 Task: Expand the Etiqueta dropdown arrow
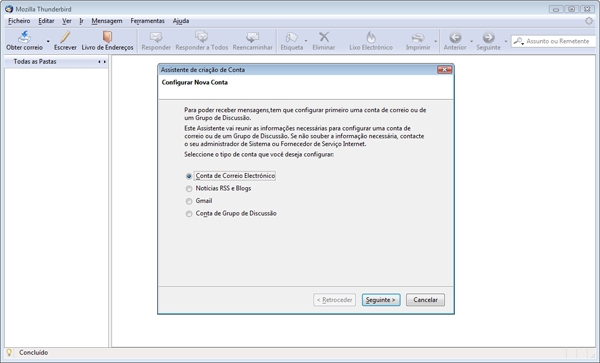(x=306, y=41)
